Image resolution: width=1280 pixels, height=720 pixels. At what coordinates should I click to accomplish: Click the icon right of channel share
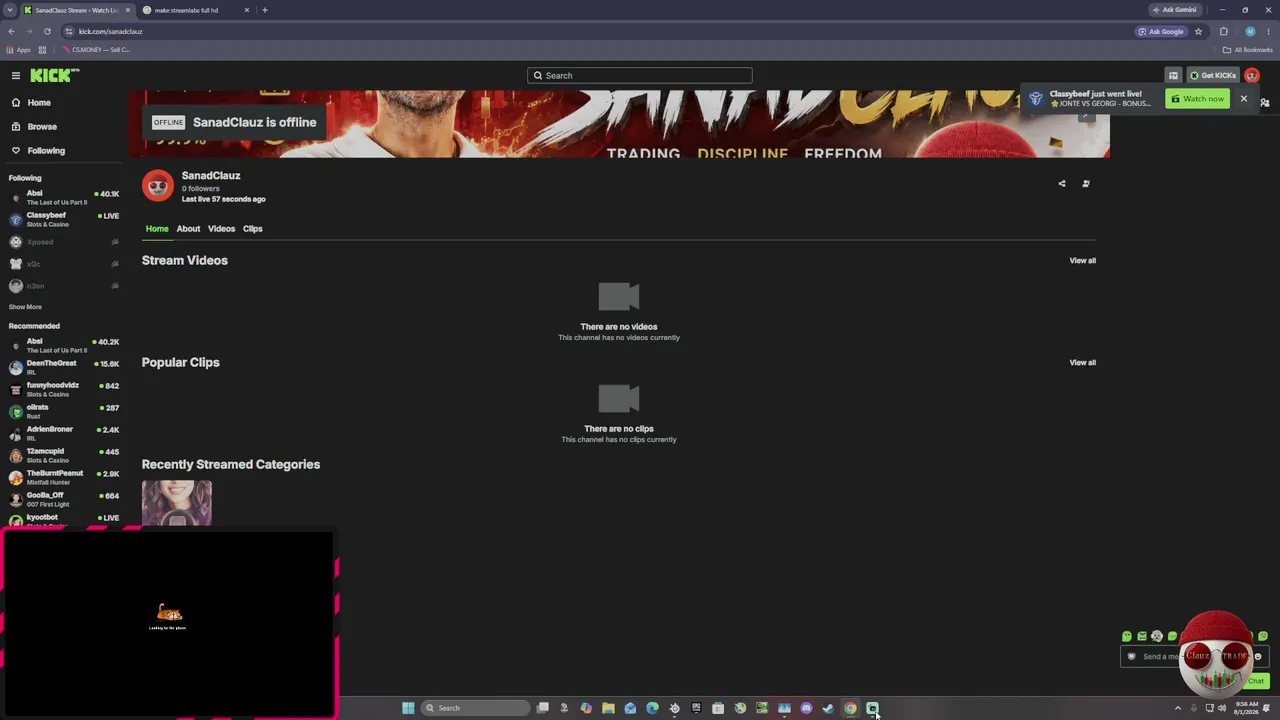pos(1086,184)
